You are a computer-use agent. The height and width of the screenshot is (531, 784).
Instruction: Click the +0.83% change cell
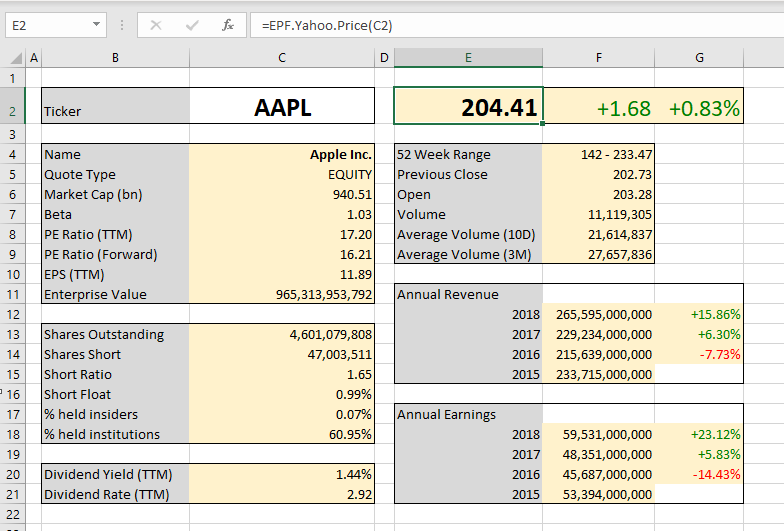(699, 106)
